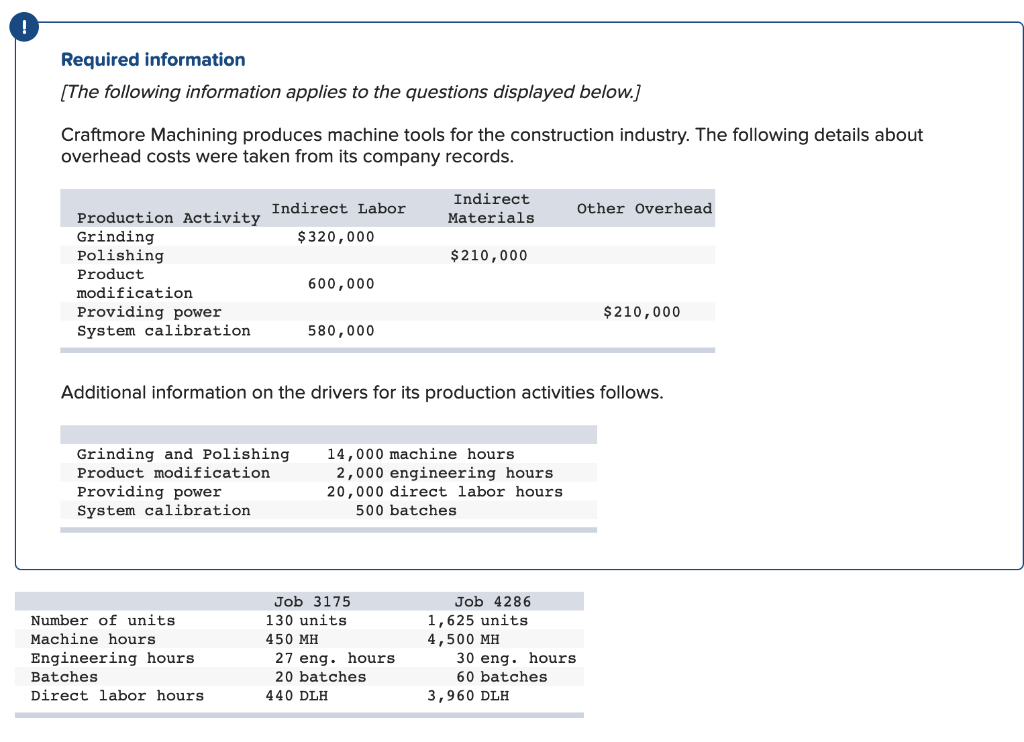This screenshot has height=742, width=1024.
Task: Click '450 MH' machine hours value
Action: point(292,639)
